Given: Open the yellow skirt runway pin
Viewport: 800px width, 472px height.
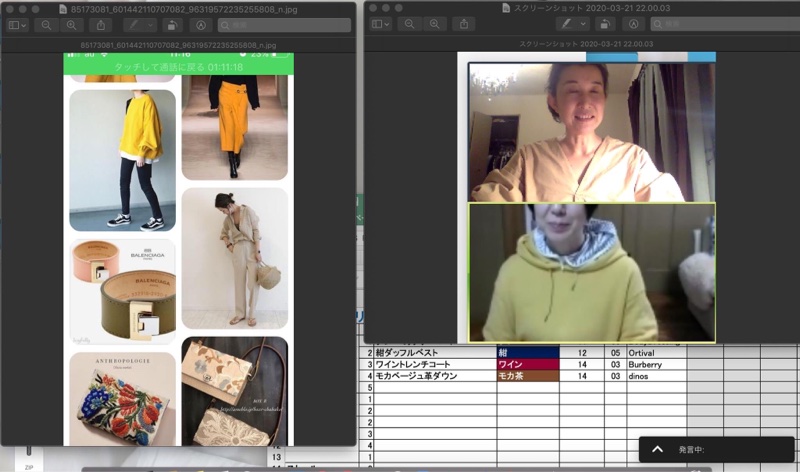Looking at the screenshot, I should click(x=235, y=128).
